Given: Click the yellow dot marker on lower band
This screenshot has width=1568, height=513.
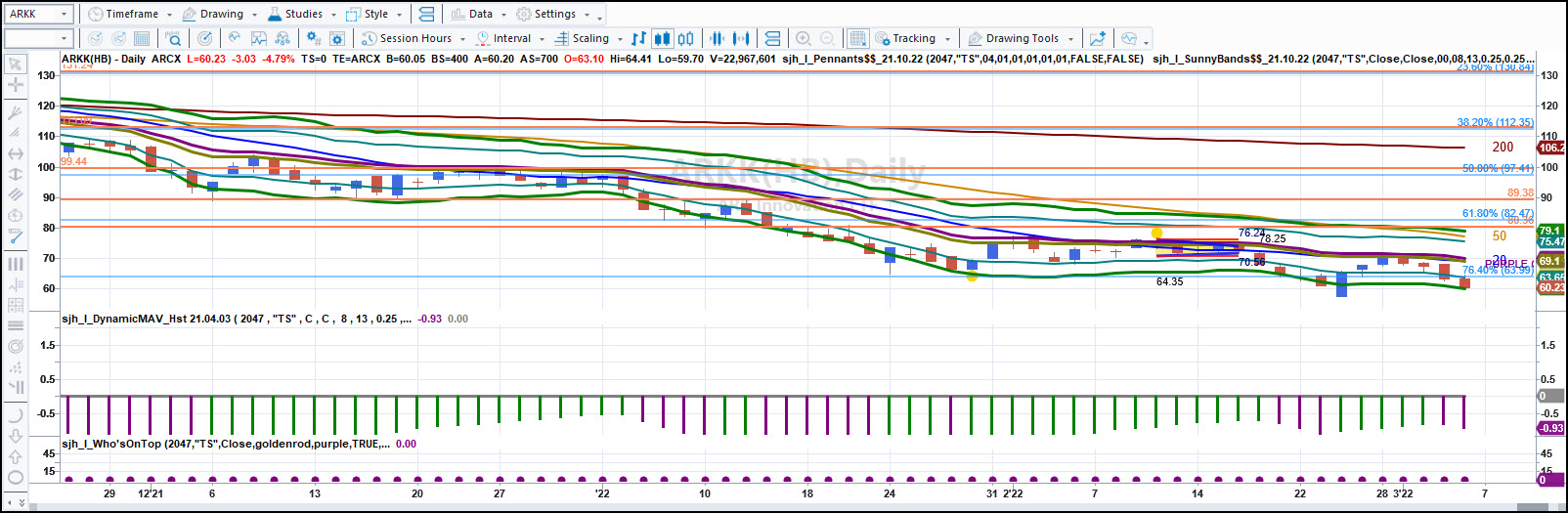Looking at the screenshot, I should pyautogui.click(x=972, y=277).
